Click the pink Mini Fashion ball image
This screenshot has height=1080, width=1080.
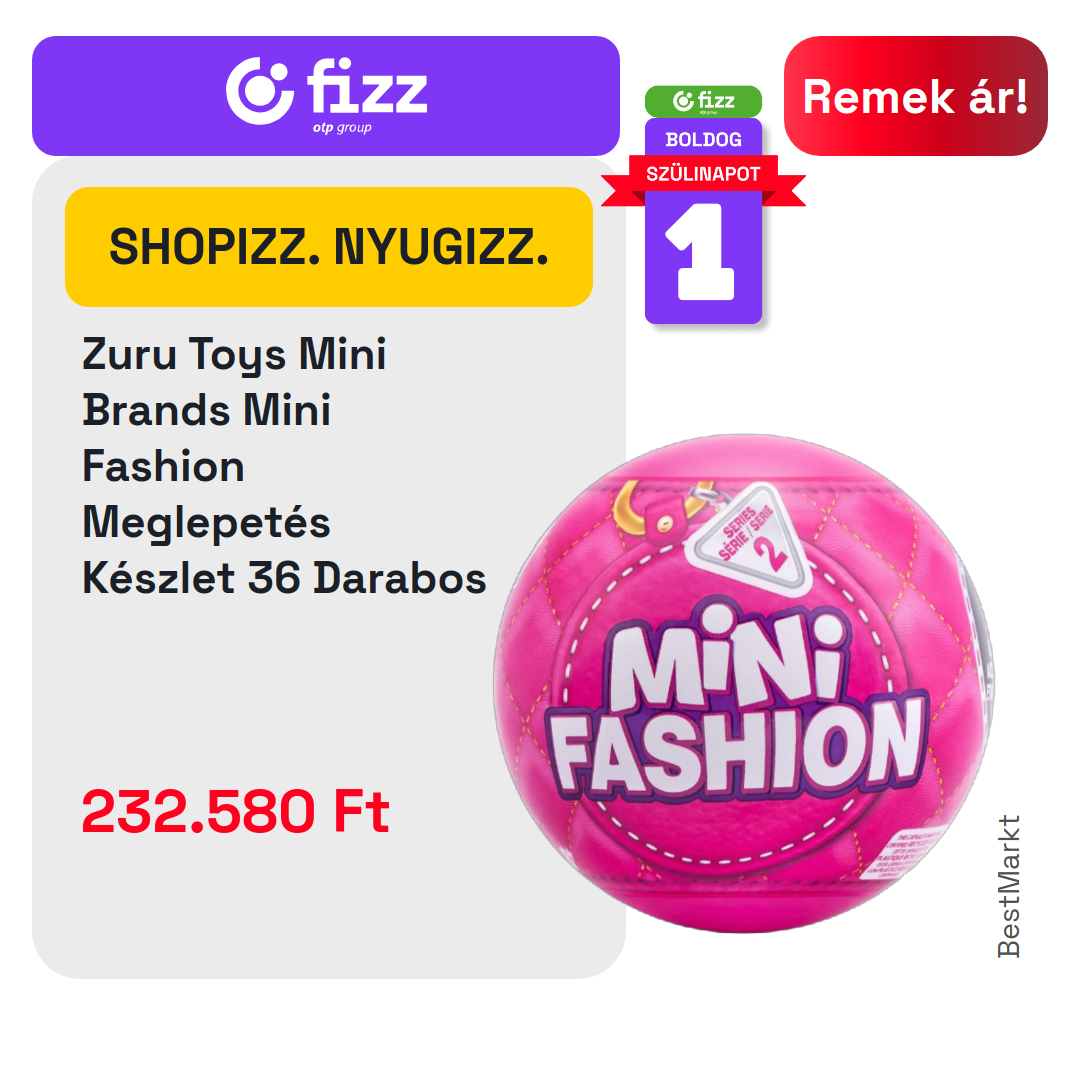point(744,683)
